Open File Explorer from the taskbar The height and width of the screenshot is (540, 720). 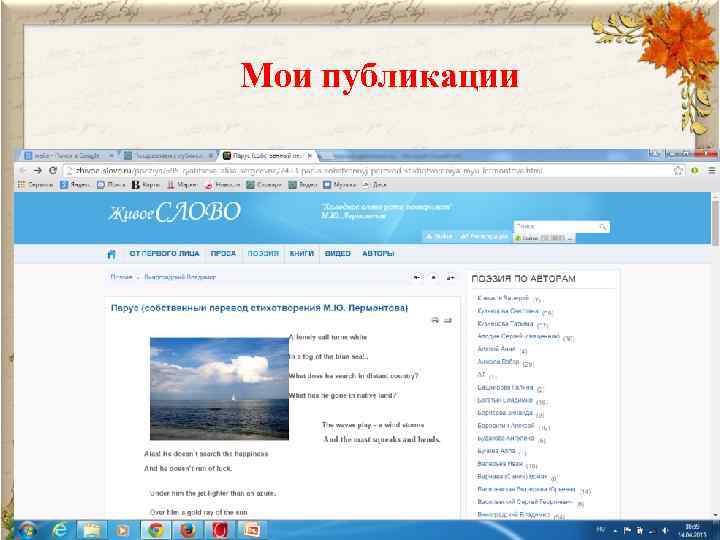click(91, 530)
